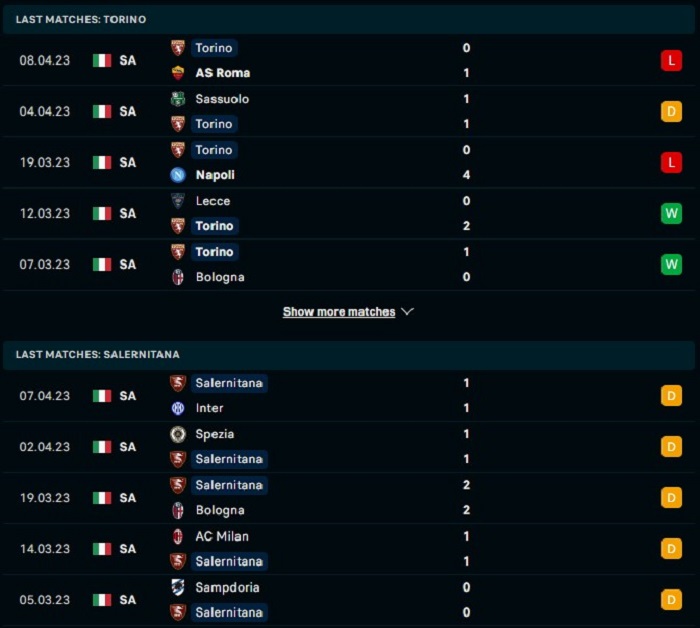Click the Spezia club crest
Image resolution: width=700 pixels, height=628 pixels.
click(x=178, y=434)
